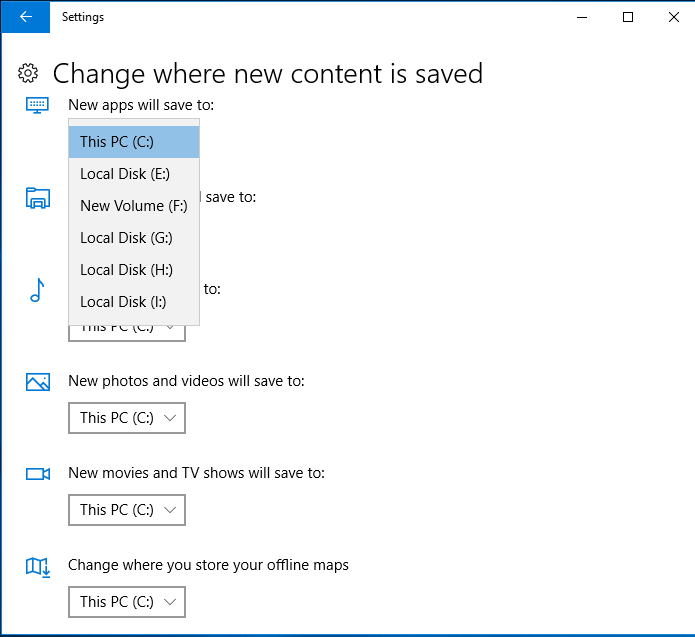Click the photos and videos icon

coord(37,382)
